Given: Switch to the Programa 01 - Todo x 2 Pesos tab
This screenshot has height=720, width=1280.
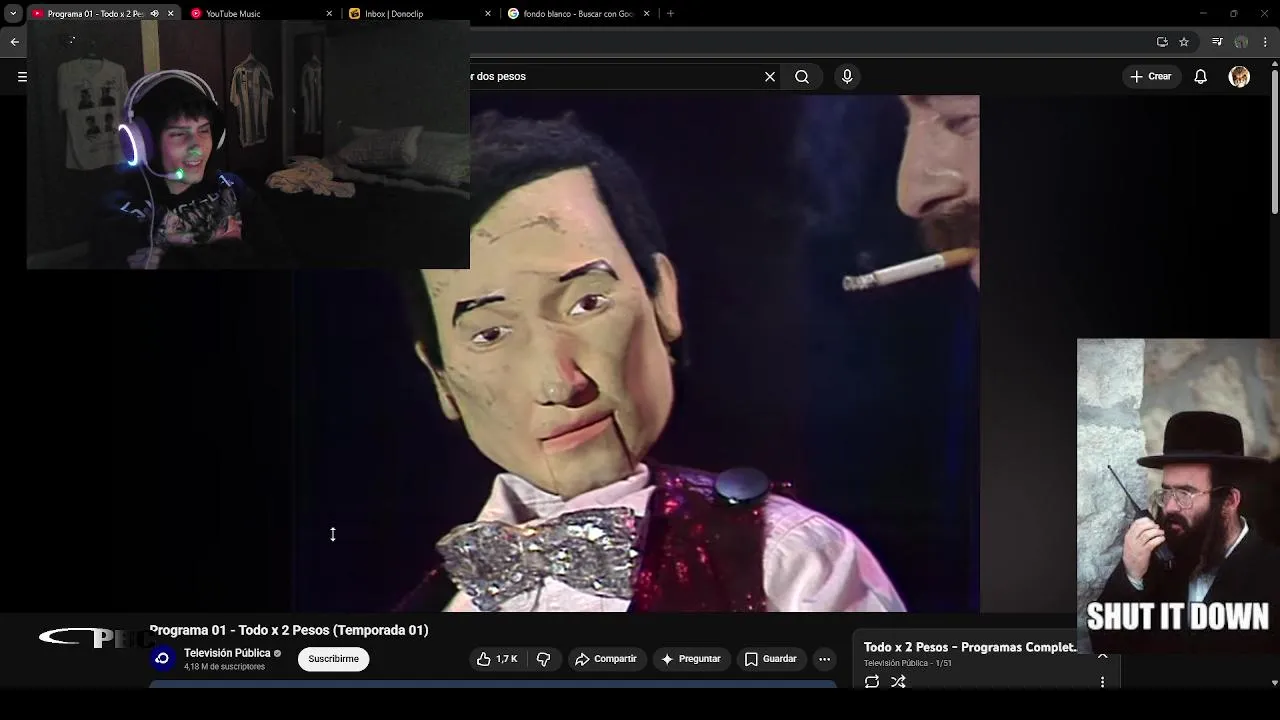Looking at the screenshot, I should tap(95, 14).
